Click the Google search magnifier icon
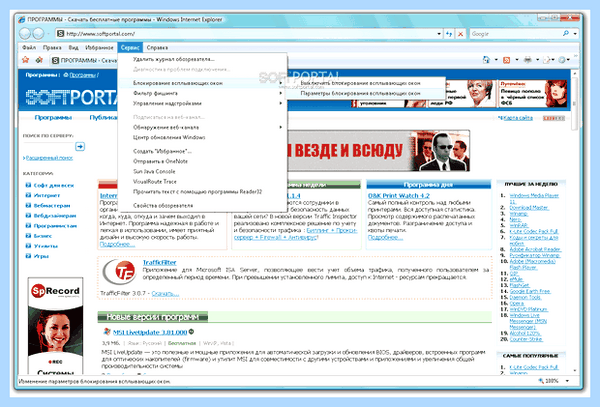600x407 pixels. point(566,34)
